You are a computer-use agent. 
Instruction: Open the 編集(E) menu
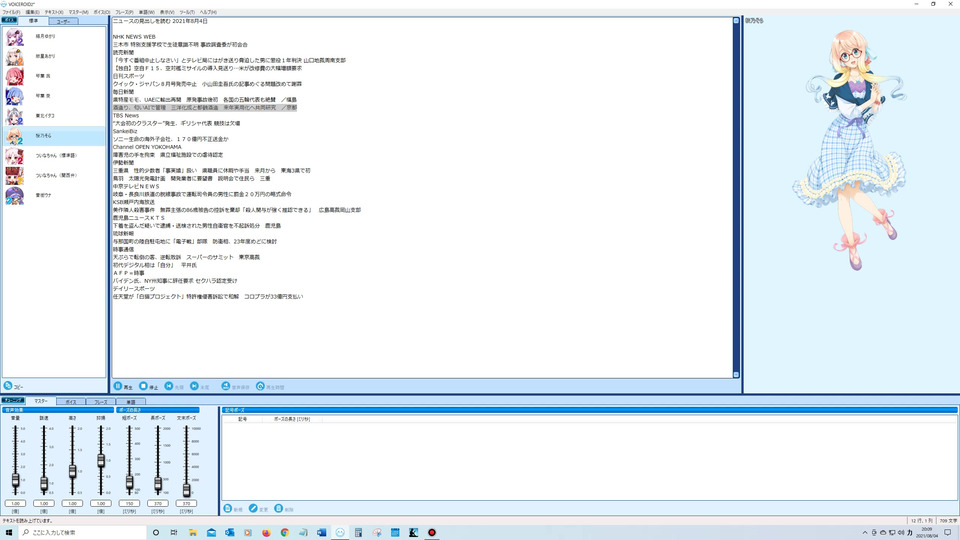tap(32, 12)
